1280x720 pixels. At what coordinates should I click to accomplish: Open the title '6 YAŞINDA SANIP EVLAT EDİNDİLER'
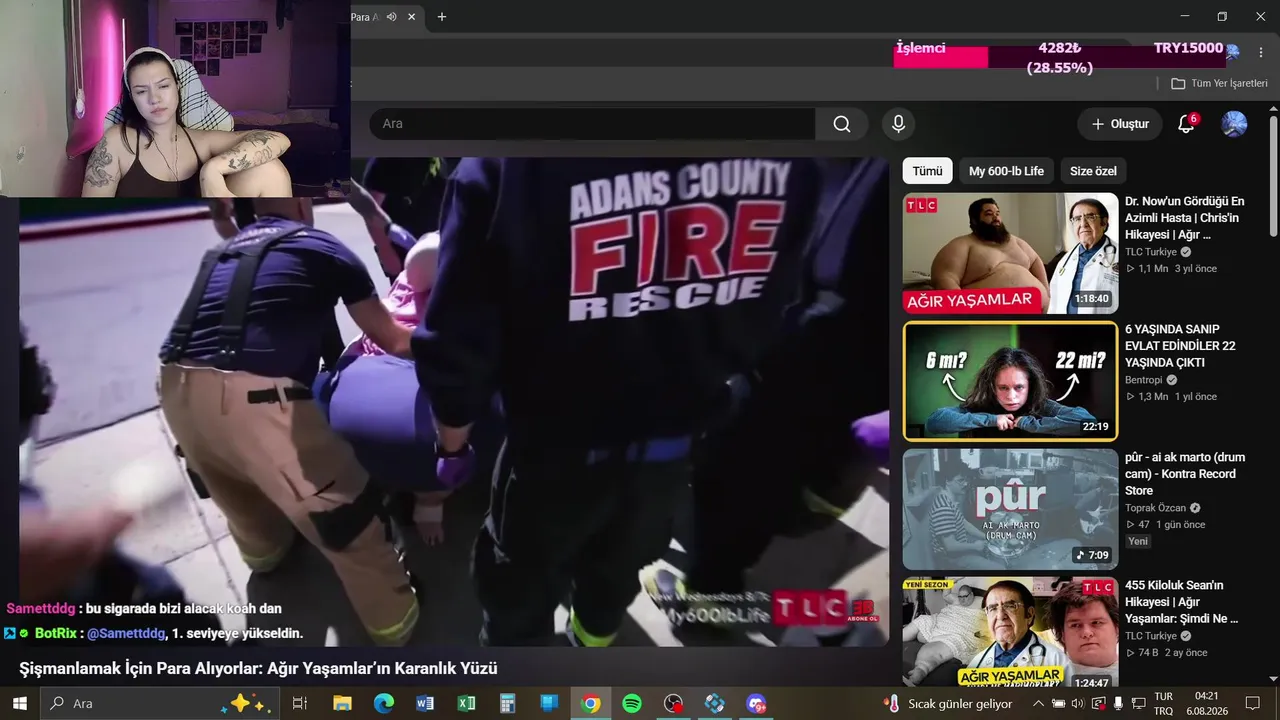tap(1181, 346)
